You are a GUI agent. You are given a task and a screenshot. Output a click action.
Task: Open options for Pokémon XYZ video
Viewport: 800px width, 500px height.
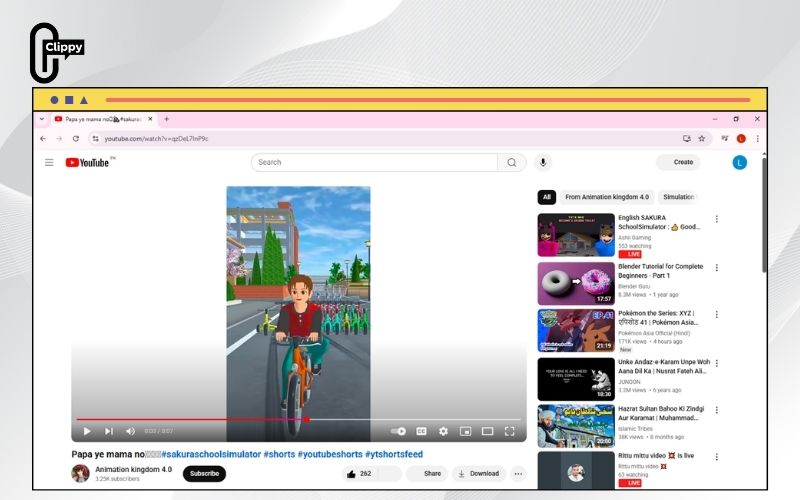[x=716, y=315]
